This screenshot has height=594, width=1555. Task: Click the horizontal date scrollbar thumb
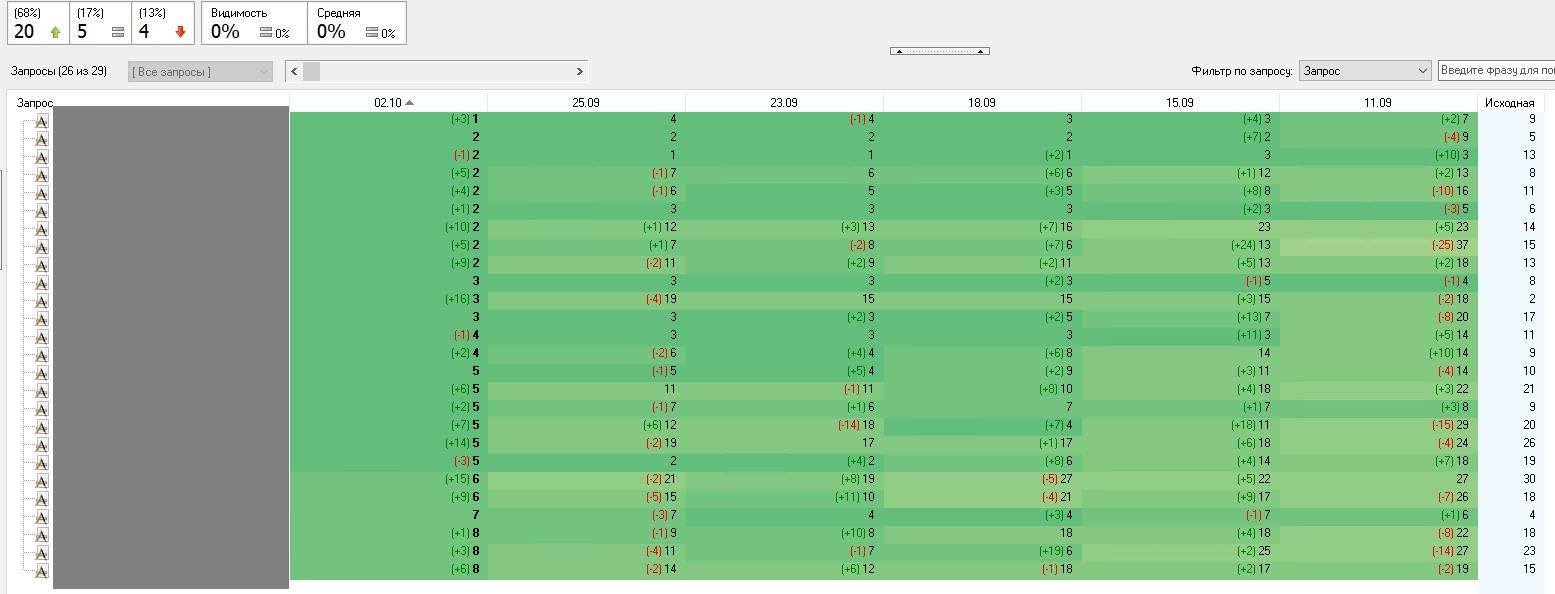coord(312,72)
